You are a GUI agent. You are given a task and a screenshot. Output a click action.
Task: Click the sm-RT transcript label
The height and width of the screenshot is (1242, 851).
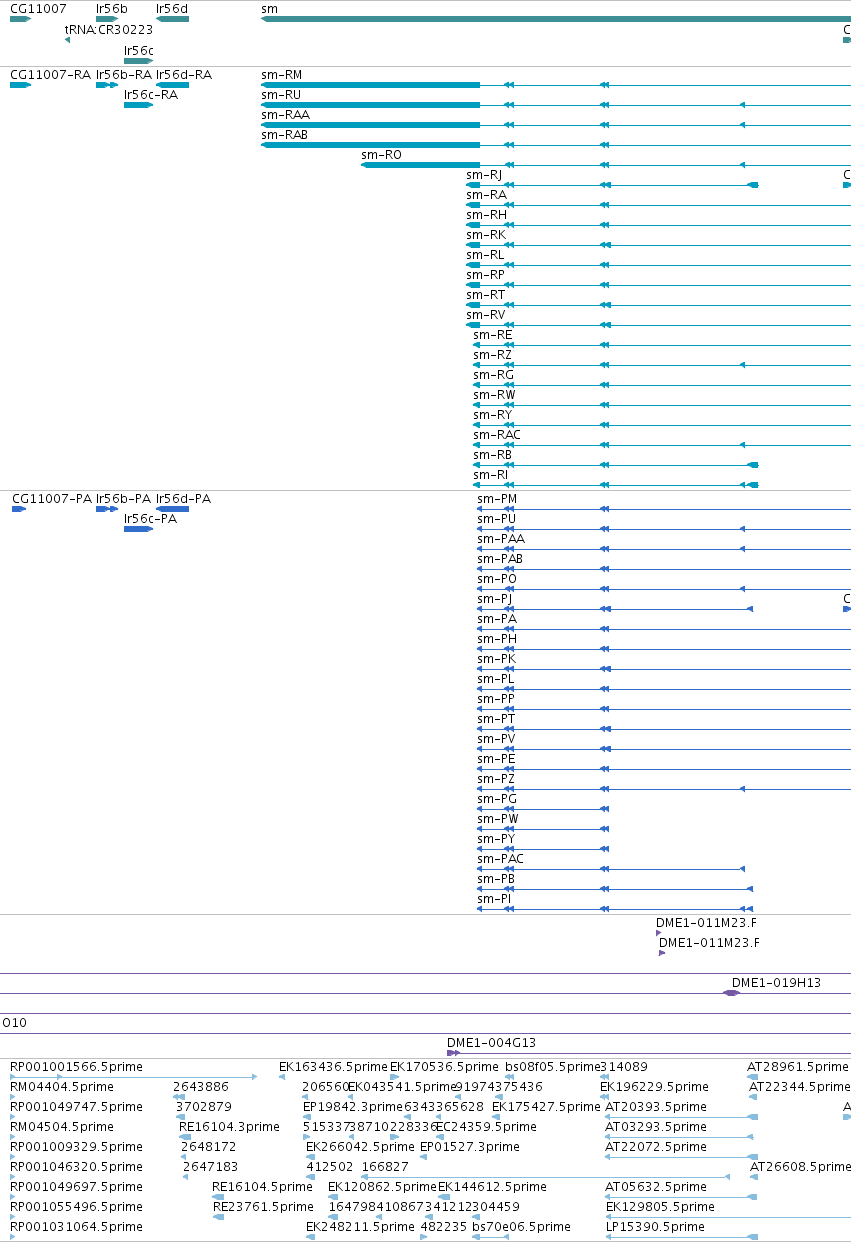coord(485,295)
